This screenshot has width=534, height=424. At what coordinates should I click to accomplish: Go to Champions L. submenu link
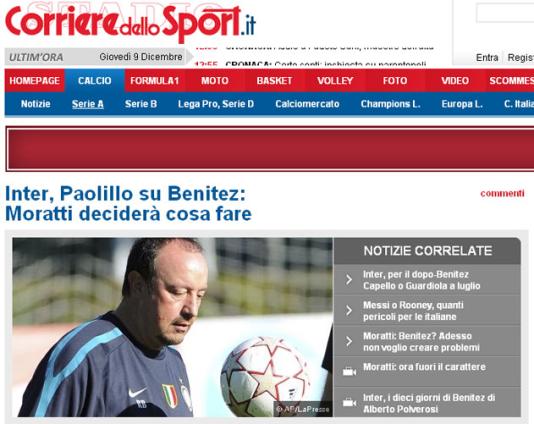[x=390, y=104]
